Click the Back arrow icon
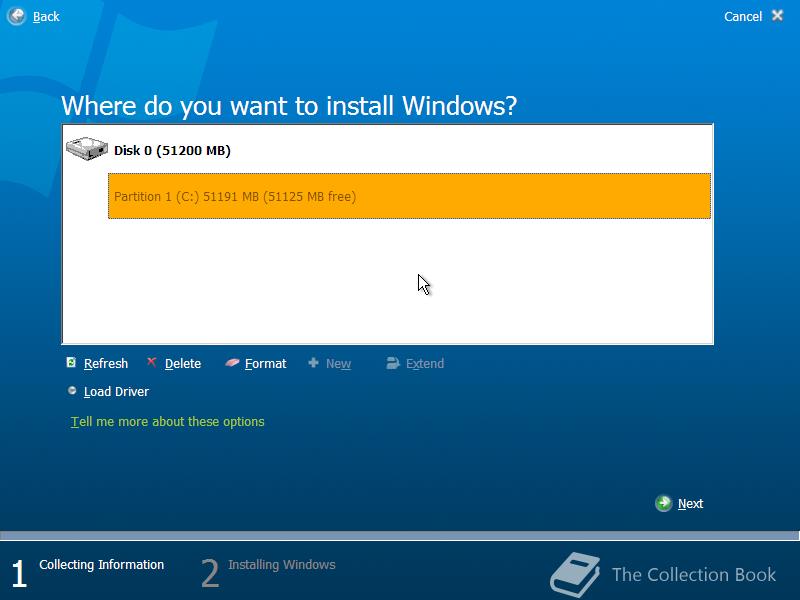Image resolution: width=800 pixels, height=600 pixels. click(16, 16)
